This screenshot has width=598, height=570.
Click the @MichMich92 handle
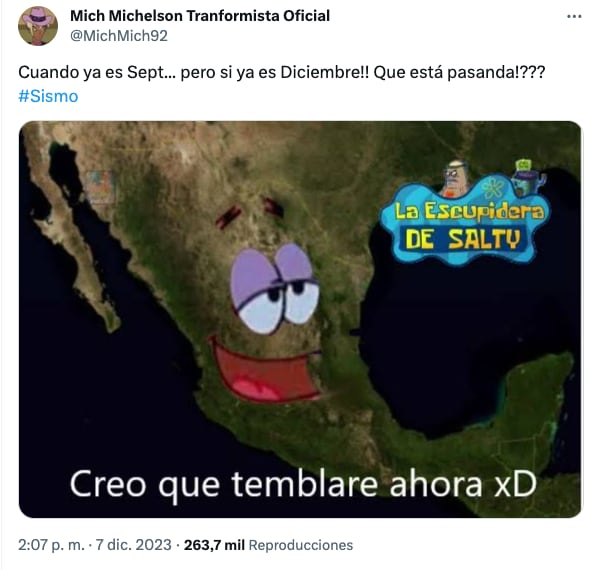(119, 36)
